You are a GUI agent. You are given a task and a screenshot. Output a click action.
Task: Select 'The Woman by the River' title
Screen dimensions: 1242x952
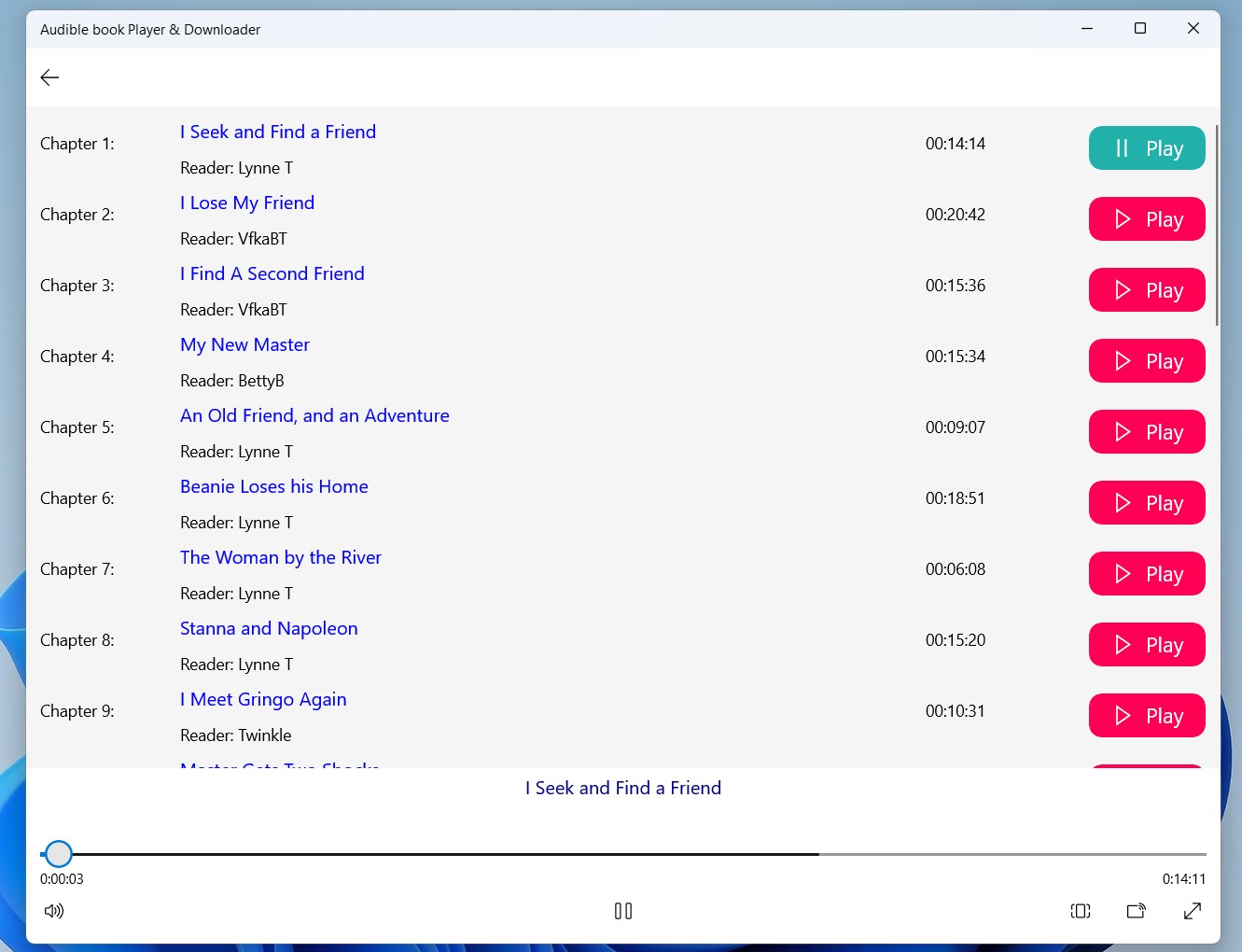click(280, 557)
